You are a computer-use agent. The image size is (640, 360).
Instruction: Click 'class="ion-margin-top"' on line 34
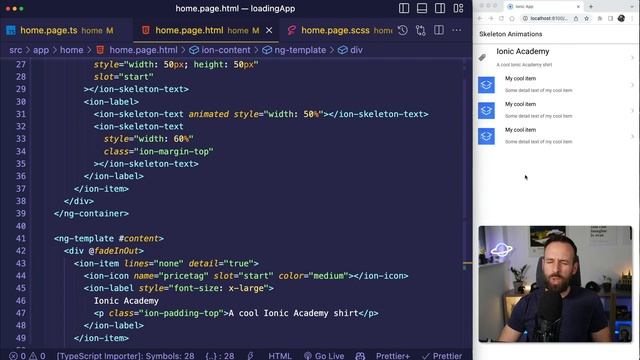[x=159, y=151]
